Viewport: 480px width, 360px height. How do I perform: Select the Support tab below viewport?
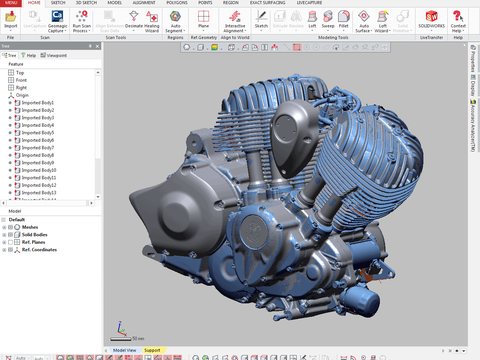(x=152, y=350)
